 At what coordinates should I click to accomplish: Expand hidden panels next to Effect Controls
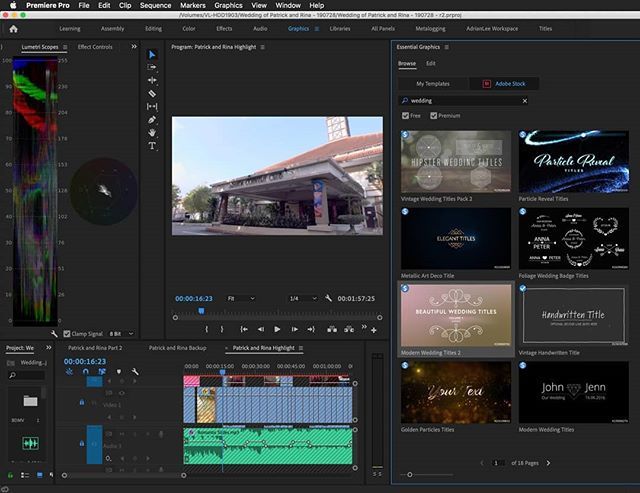point(134,47)
